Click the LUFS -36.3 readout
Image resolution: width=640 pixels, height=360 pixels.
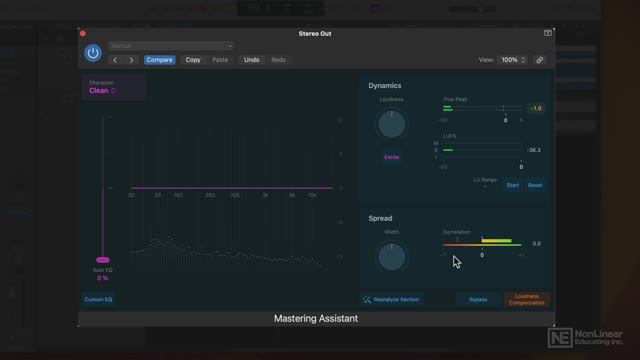pyautogui.click(x=534, y=150)
